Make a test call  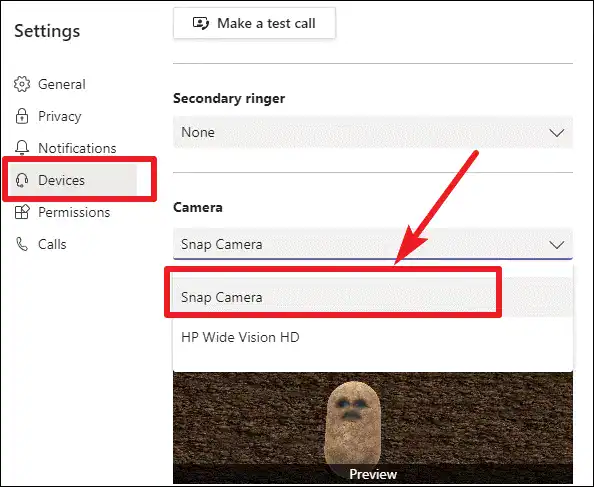pyautogui.click(x=255, y=23)
